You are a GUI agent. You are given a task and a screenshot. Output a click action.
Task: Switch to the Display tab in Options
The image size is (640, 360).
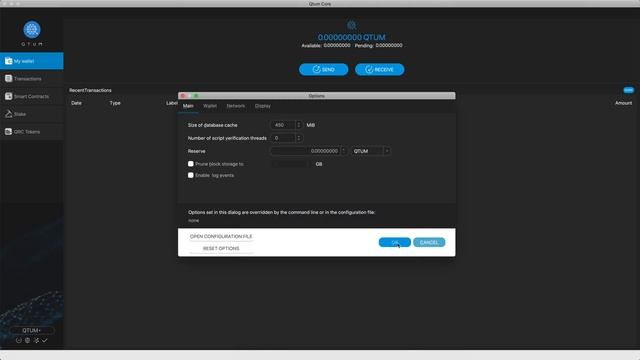click(x=262, y=106)
